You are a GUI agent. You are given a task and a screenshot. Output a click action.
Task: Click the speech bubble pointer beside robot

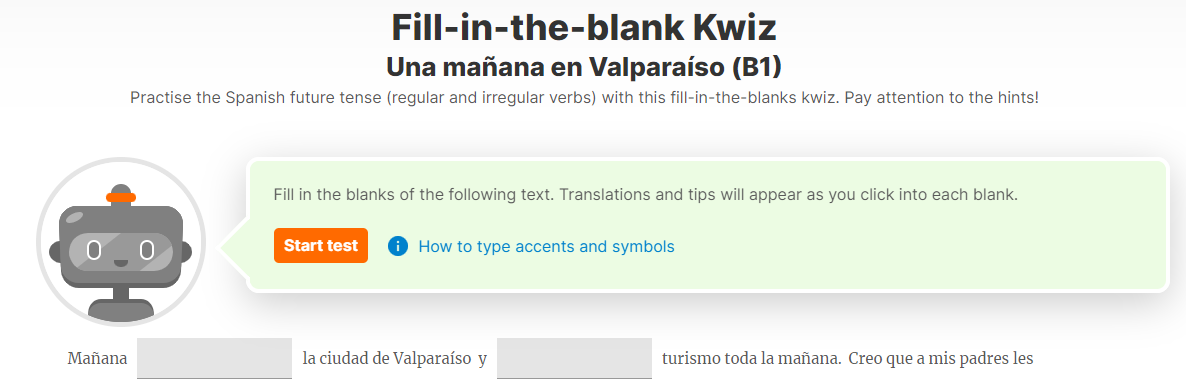click(233, 247)
